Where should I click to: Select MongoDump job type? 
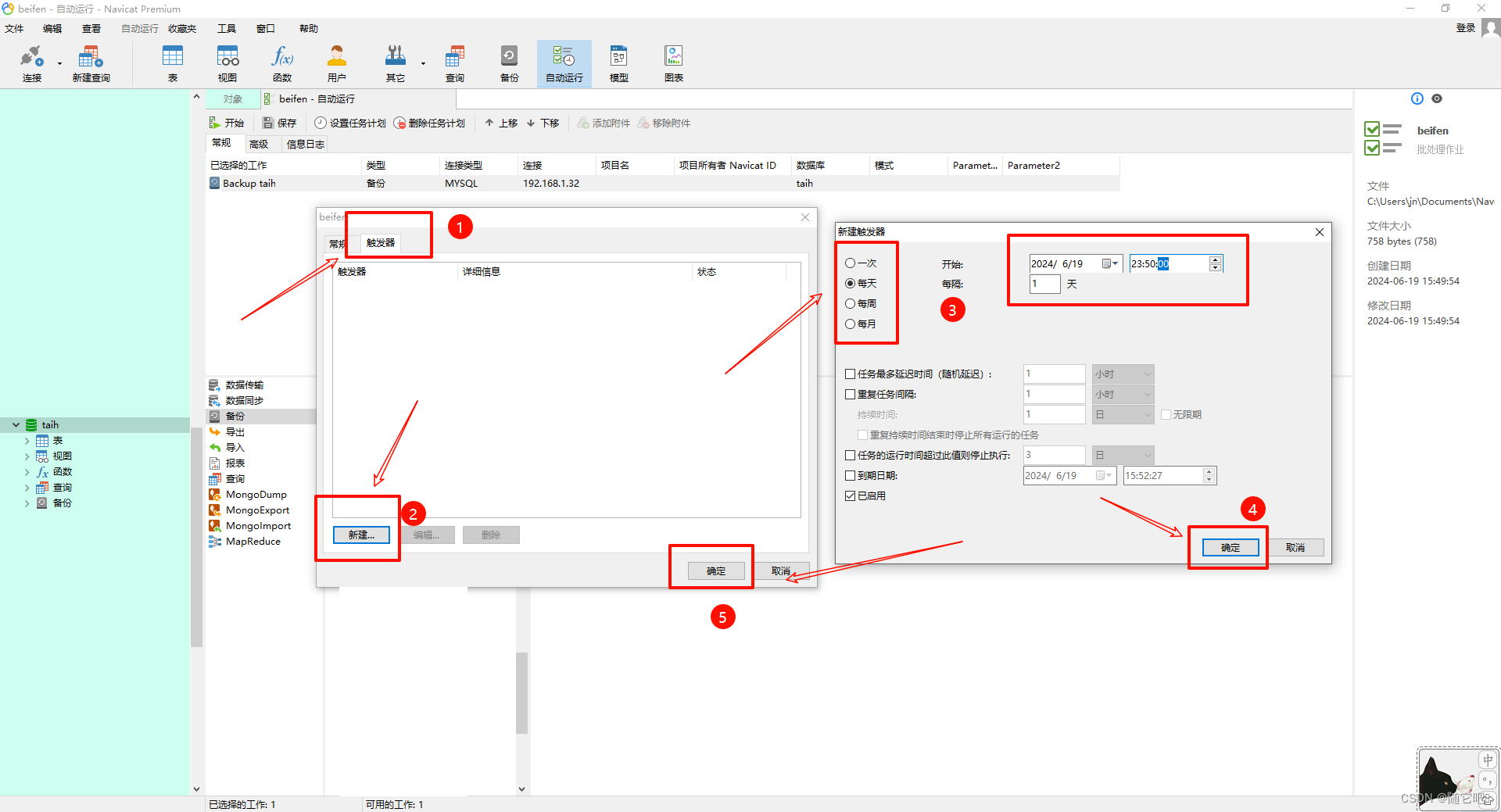point(248,494)
